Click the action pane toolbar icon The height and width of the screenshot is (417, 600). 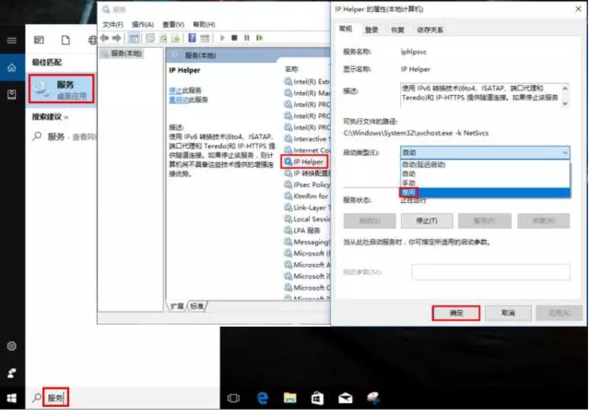point(205,38)
